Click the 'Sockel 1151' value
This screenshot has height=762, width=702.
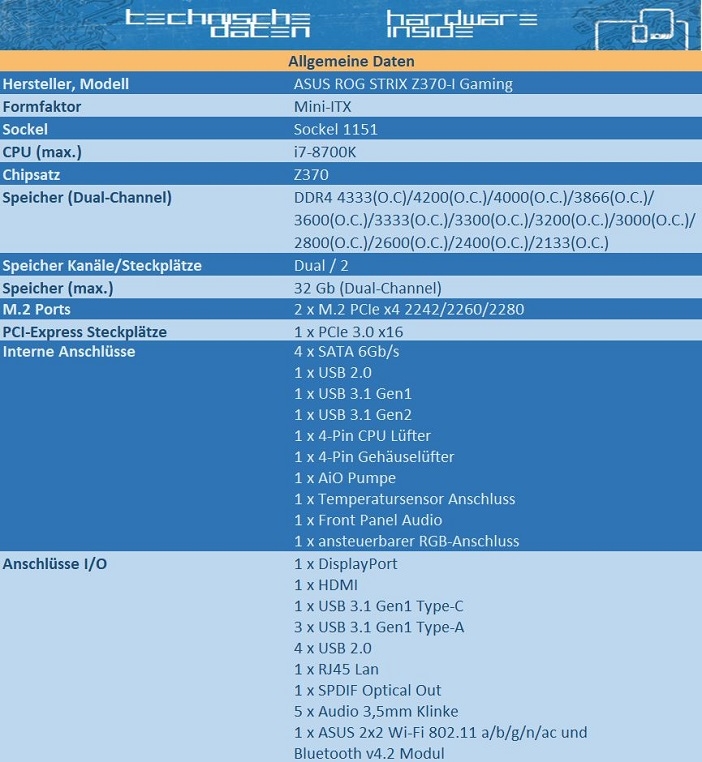tap(336, 129)
